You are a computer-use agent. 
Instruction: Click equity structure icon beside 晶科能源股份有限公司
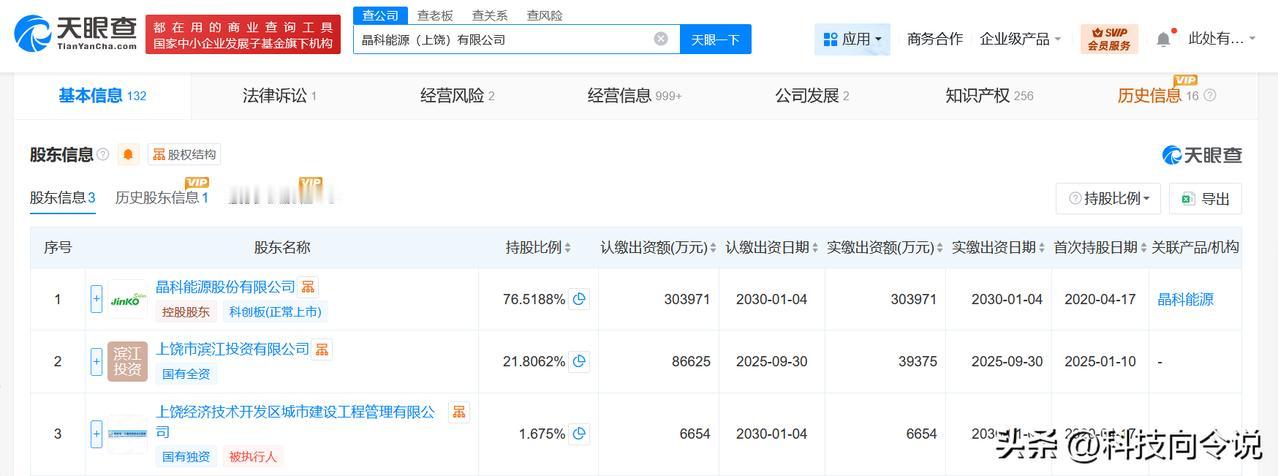click(x=308, y=287)
